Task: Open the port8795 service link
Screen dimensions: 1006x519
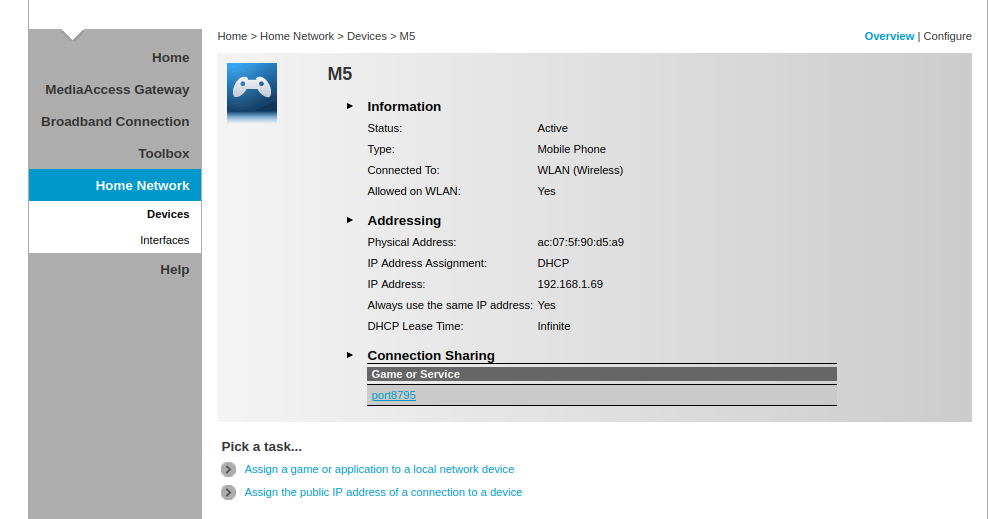Action: click(x=393, y=395)
